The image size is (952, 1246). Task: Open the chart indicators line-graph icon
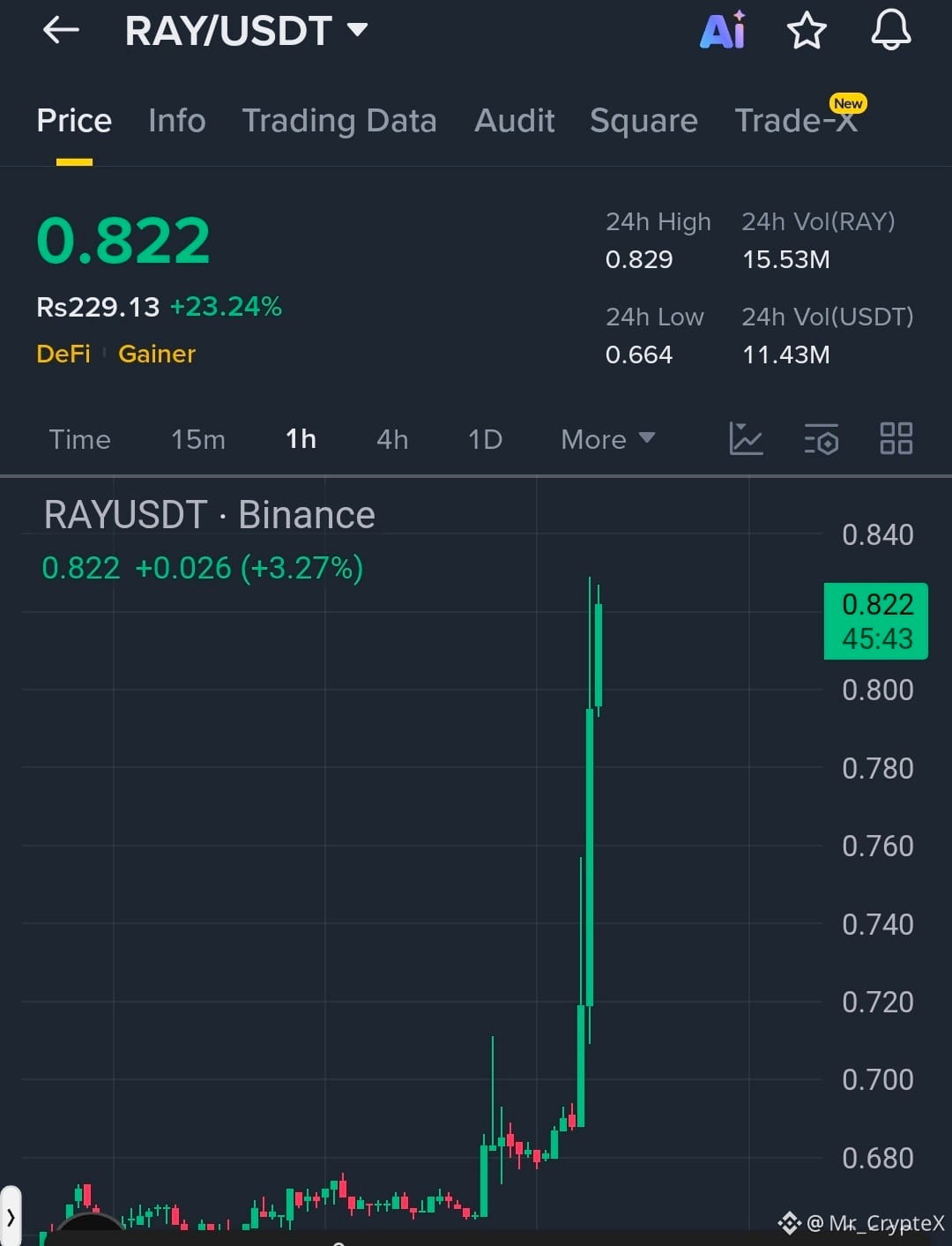coord(746,438)
